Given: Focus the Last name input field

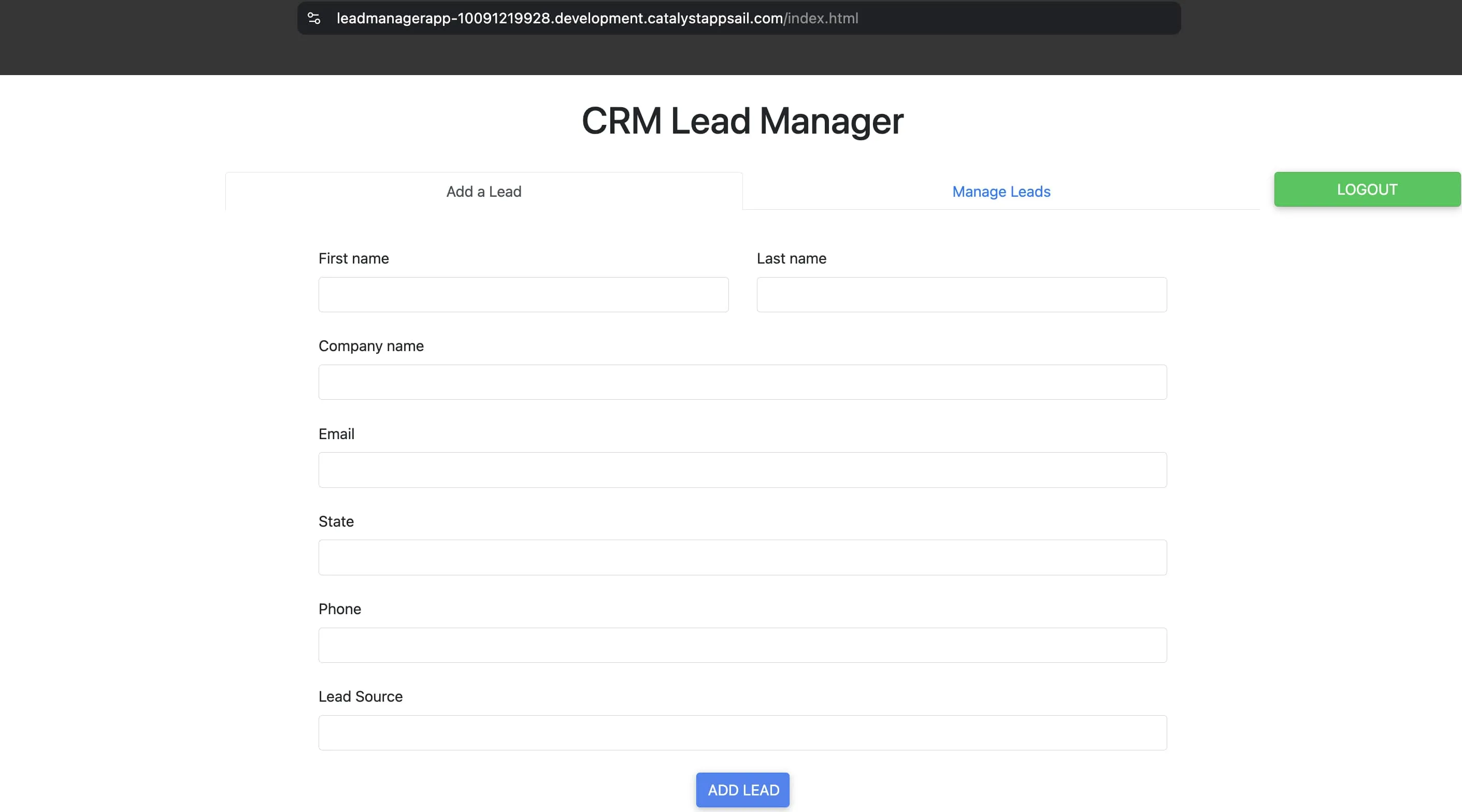Looking at the screenshot, I should pos(962,295).
